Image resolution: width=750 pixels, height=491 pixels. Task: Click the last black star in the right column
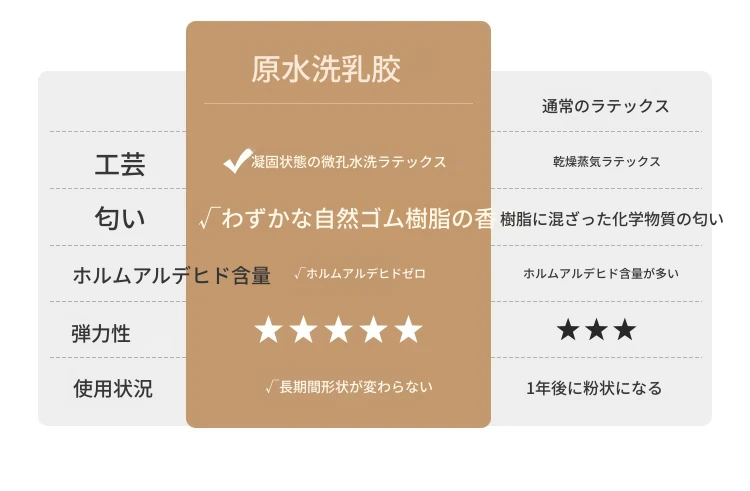point(625,330)
